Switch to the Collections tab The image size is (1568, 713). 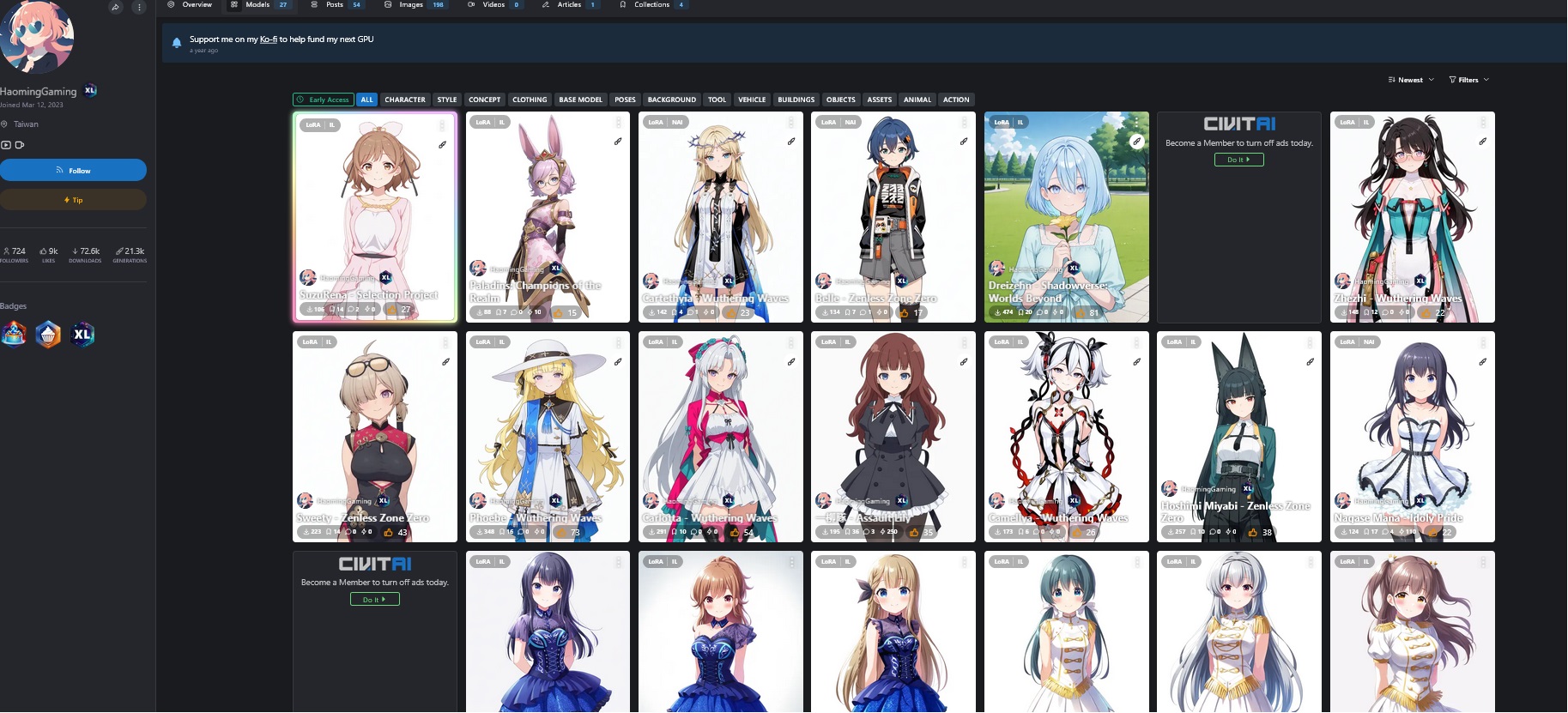[652, 5]
